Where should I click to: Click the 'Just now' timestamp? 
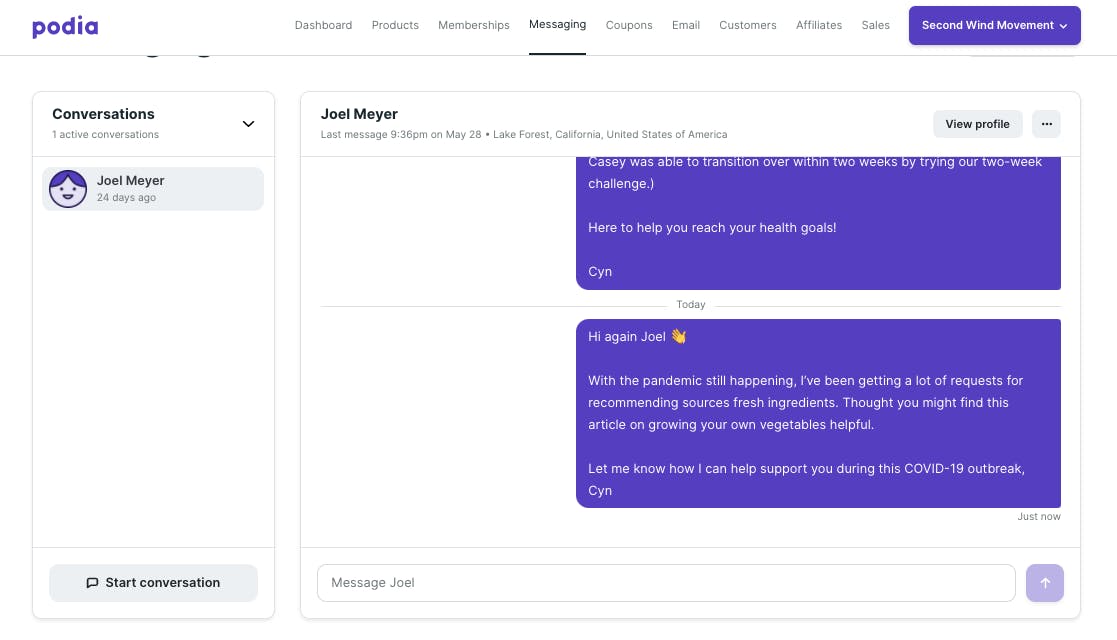pyautogui.click(x=1039, y=517)
